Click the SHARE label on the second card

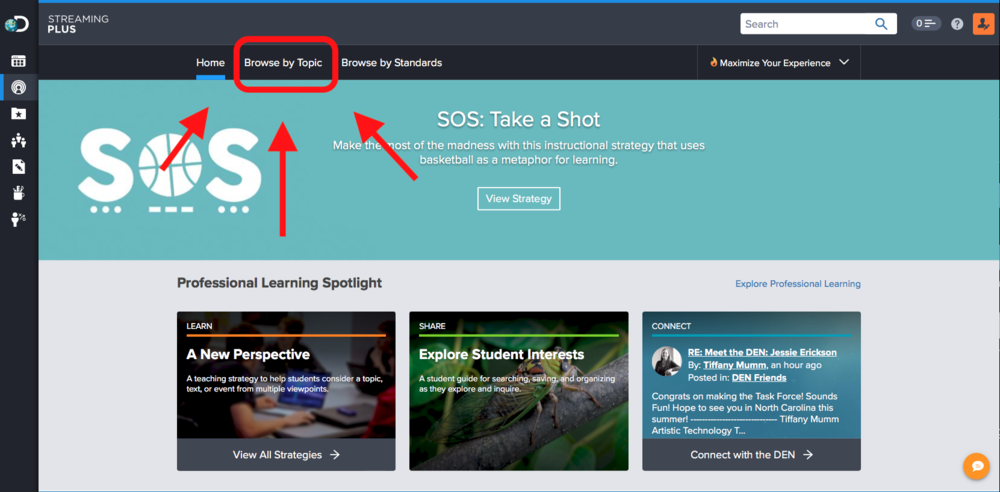point(432,326)
